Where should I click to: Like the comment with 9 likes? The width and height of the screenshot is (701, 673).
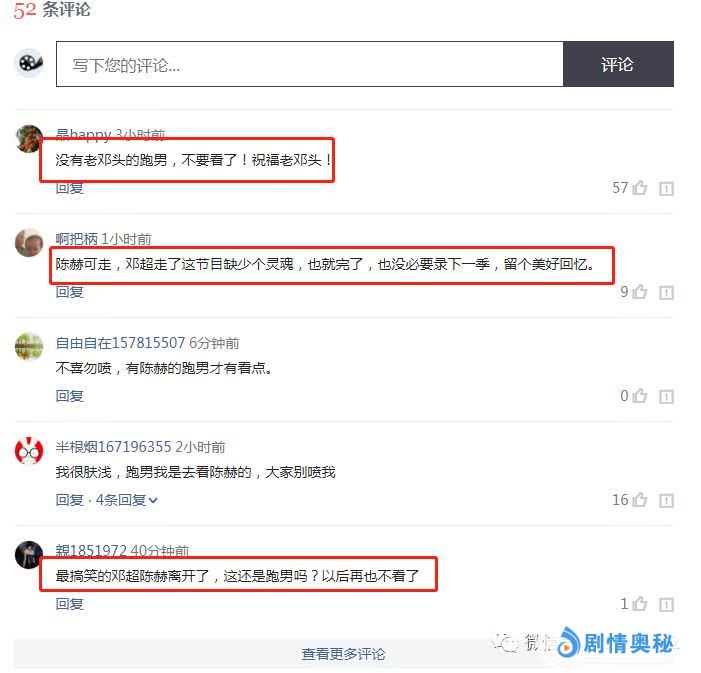pos(640,292)
